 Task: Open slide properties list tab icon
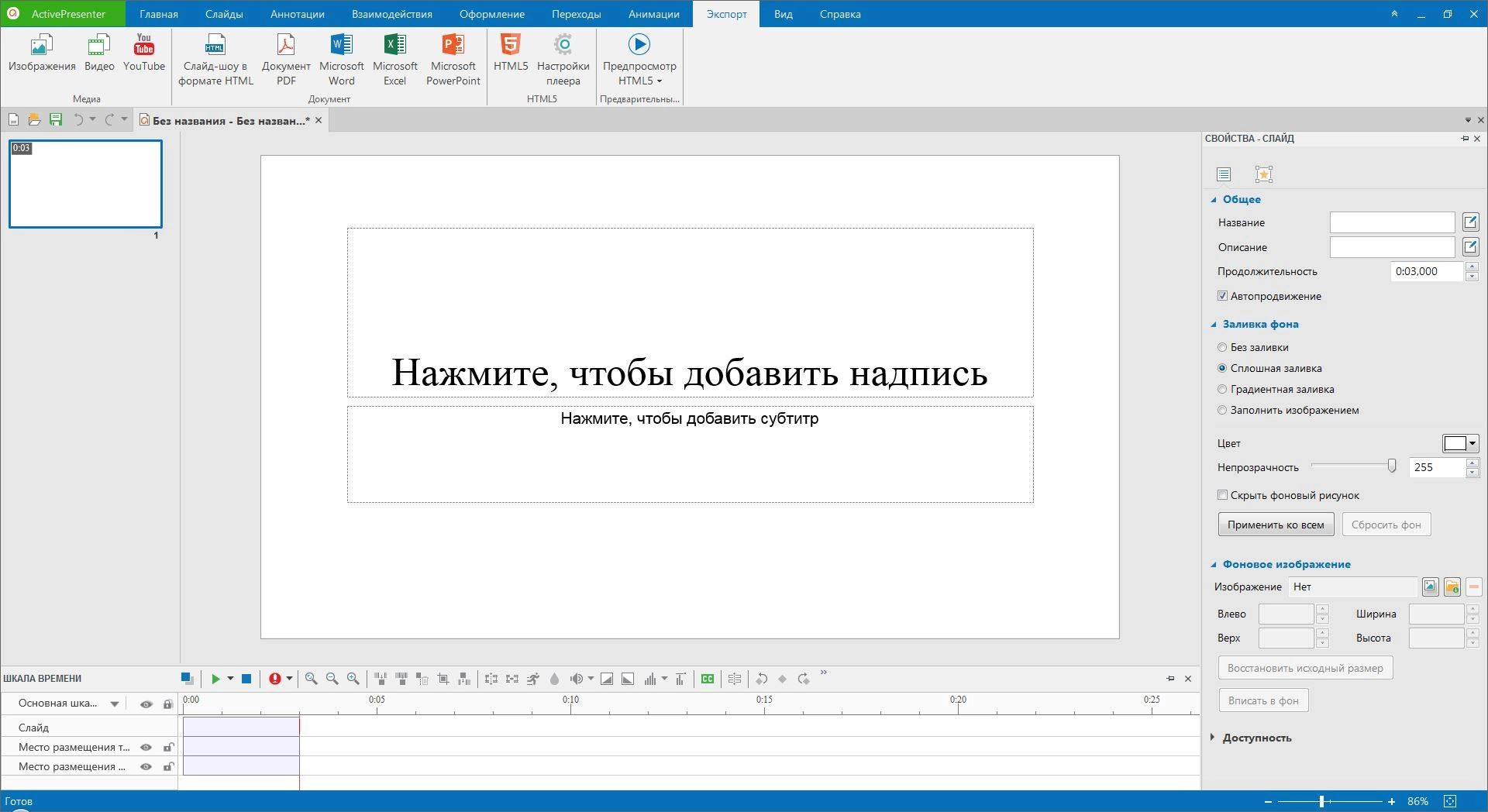coord(1224,174)
